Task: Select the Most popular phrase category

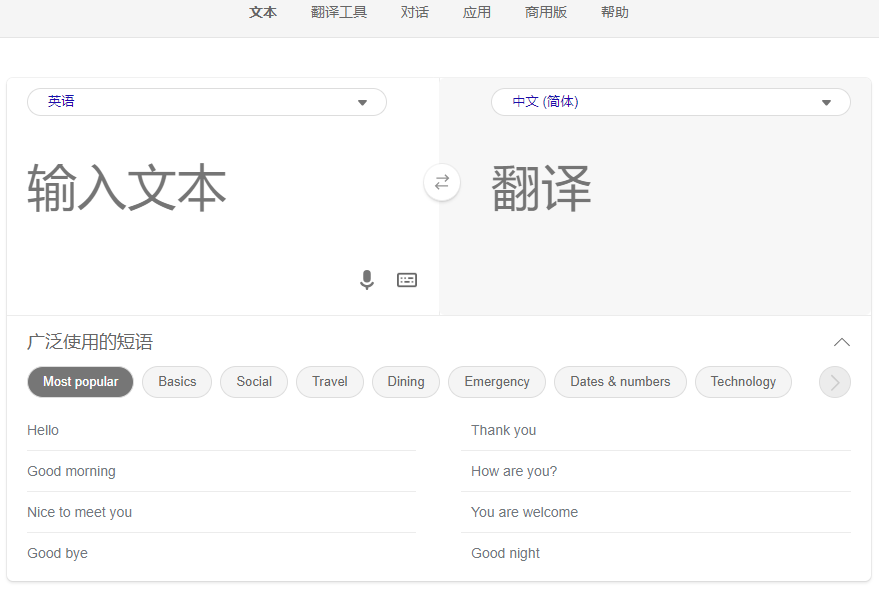Action: pos(80,382)
